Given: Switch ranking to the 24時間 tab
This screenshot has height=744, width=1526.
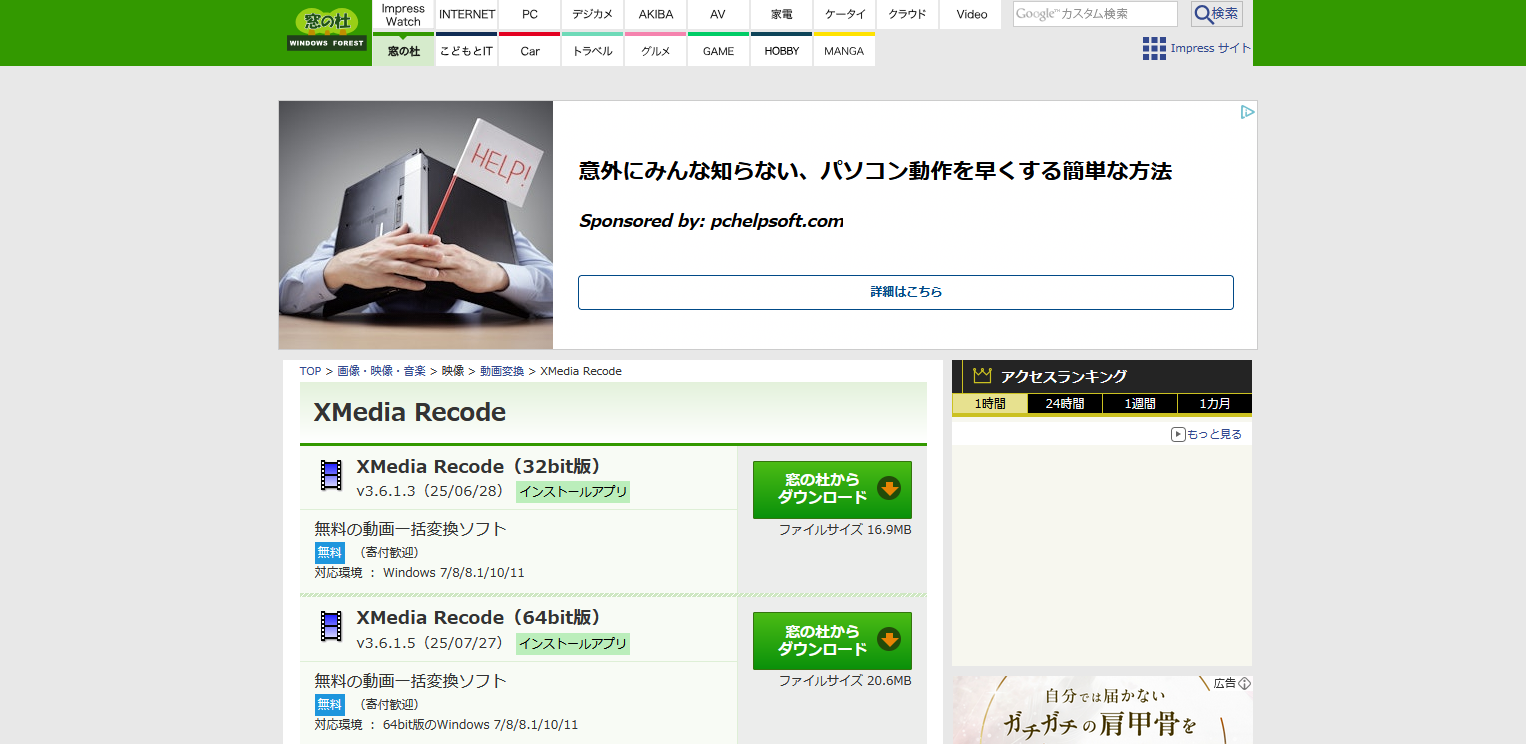Looking at the screenshot, I should coord(1065,404).
